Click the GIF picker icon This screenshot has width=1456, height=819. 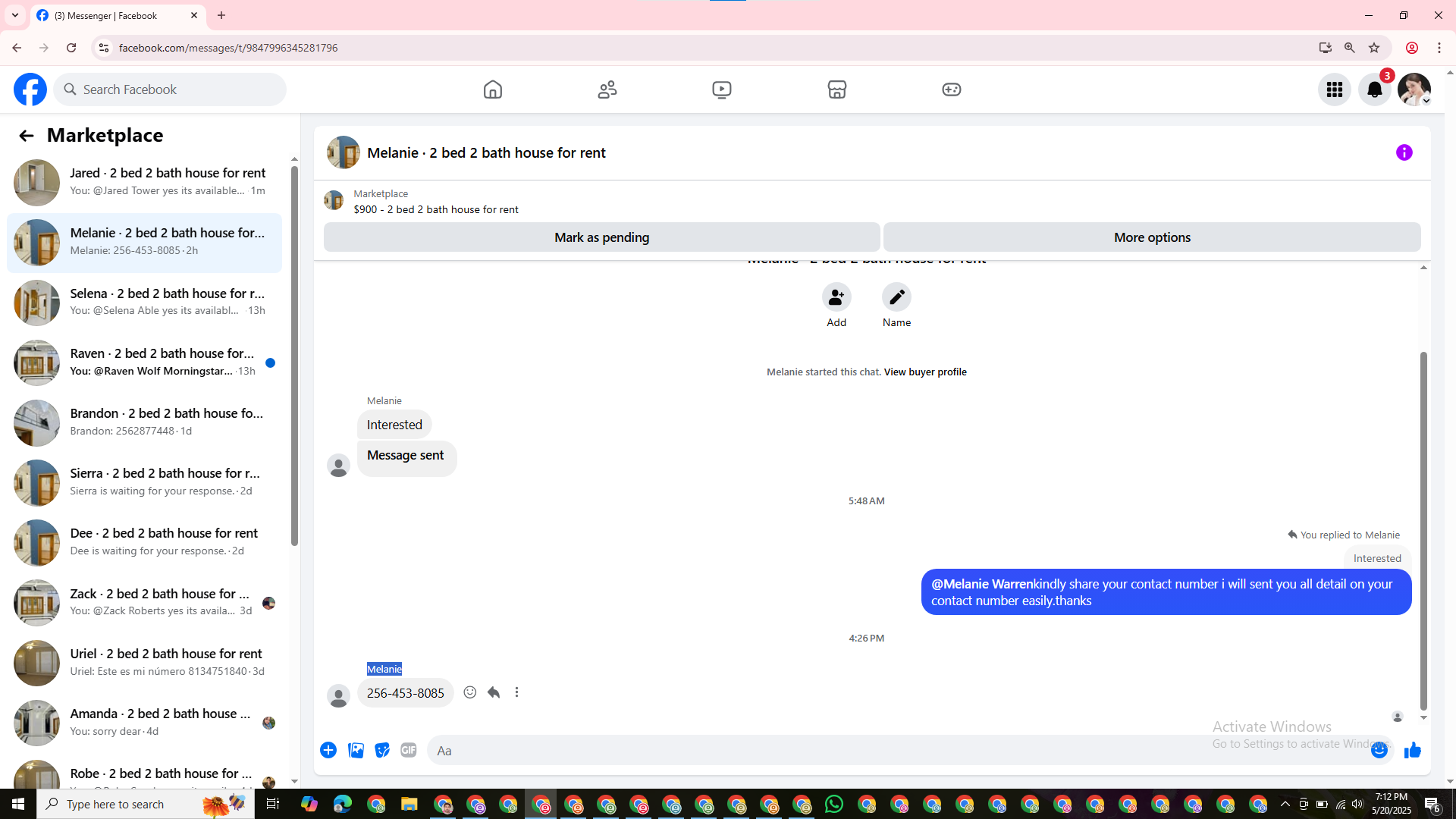pos(409,750)
